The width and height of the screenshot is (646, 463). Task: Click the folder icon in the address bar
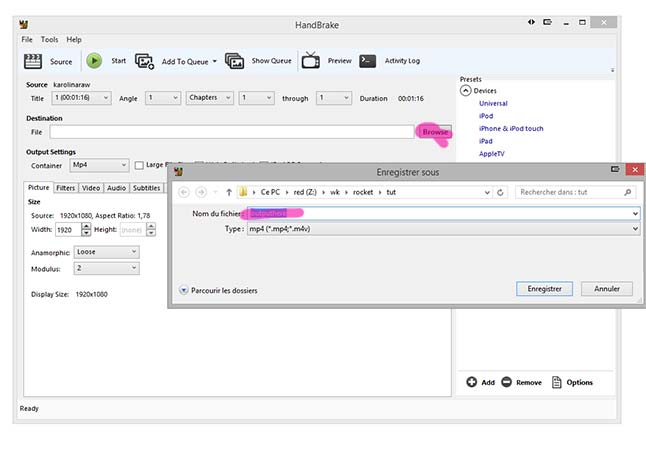tap(243, 192)
